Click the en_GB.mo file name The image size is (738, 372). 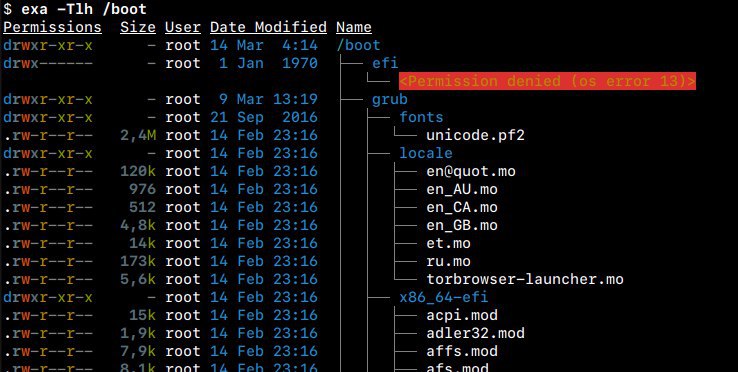[x=462, y=226]
